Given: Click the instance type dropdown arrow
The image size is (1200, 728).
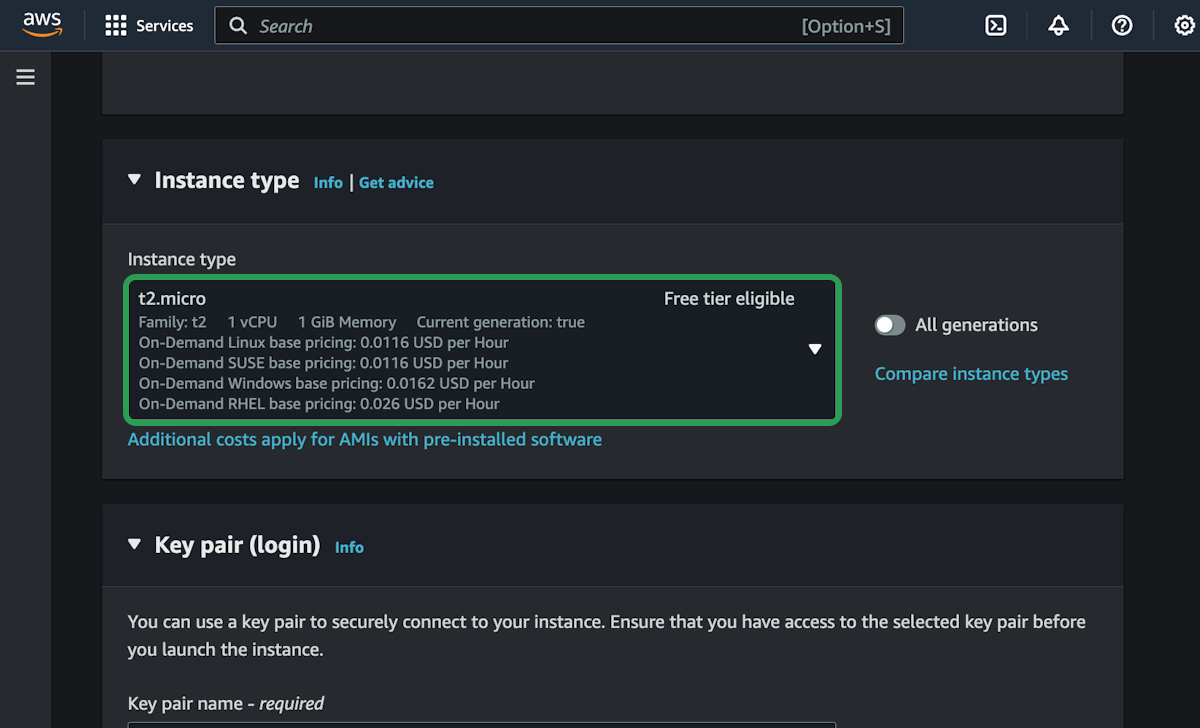Looking at the screenshot, I should point(815,349).
